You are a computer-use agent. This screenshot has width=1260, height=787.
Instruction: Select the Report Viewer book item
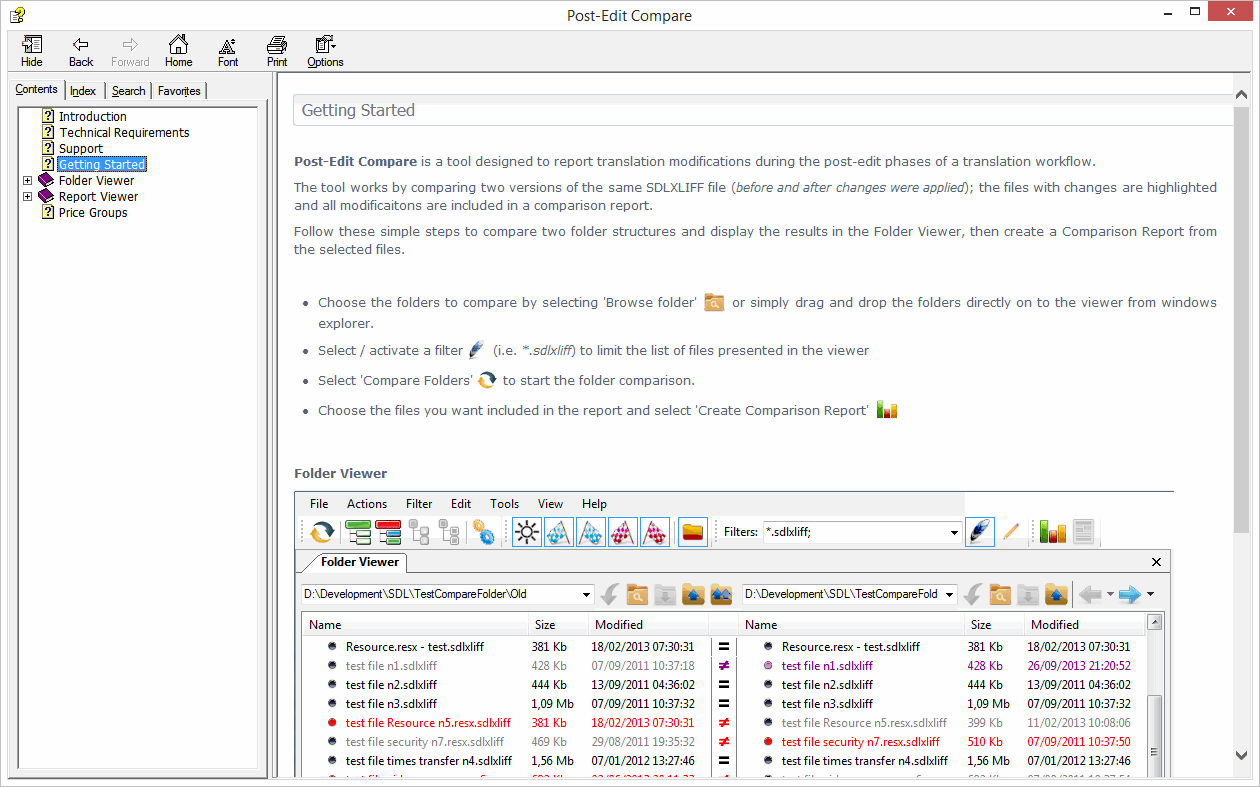point(98,197)
